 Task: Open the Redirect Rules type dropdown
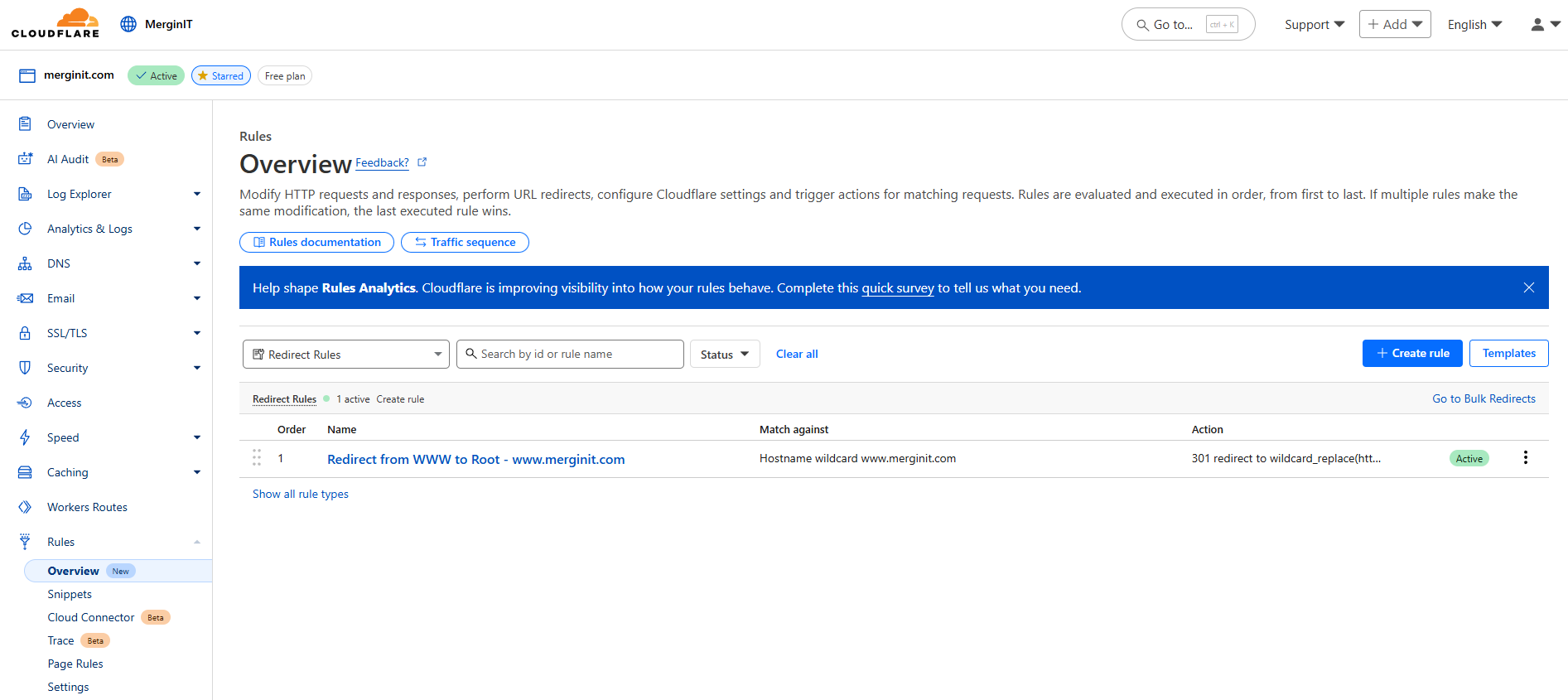345,355
